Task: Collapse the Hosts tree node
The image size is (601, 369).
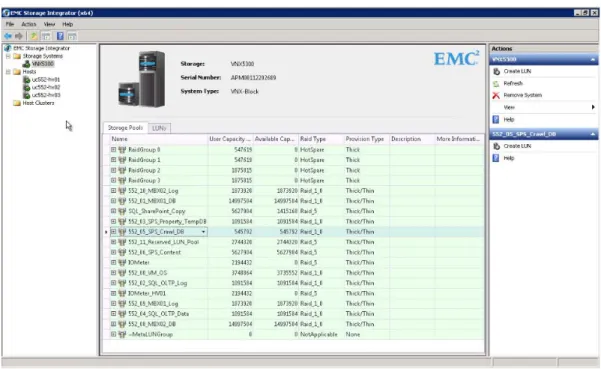Action: (x=8, y=72)
